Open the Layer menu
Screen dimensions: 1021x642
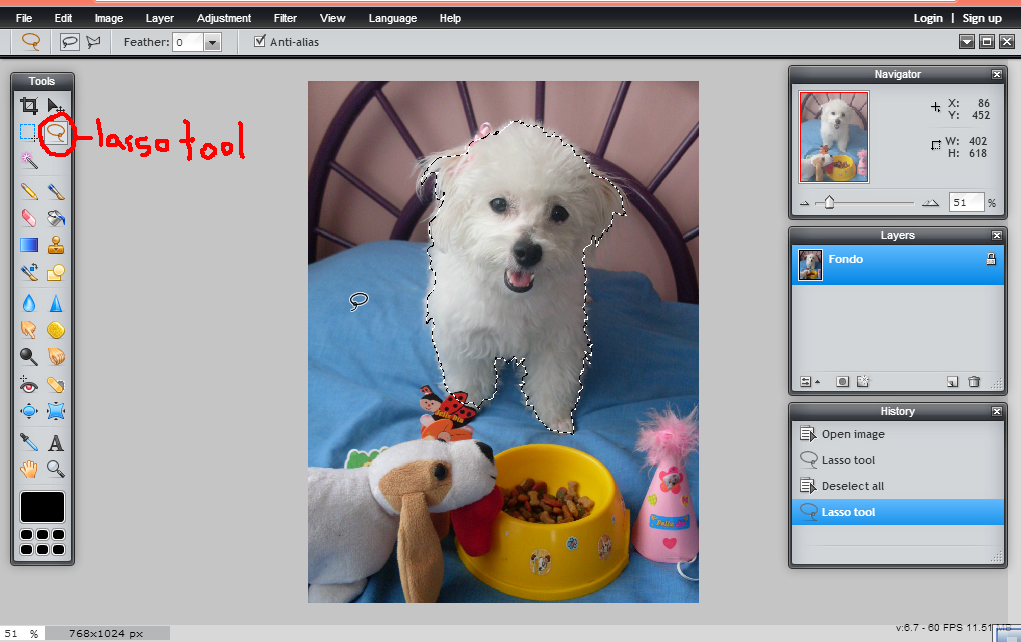point(160,18)
